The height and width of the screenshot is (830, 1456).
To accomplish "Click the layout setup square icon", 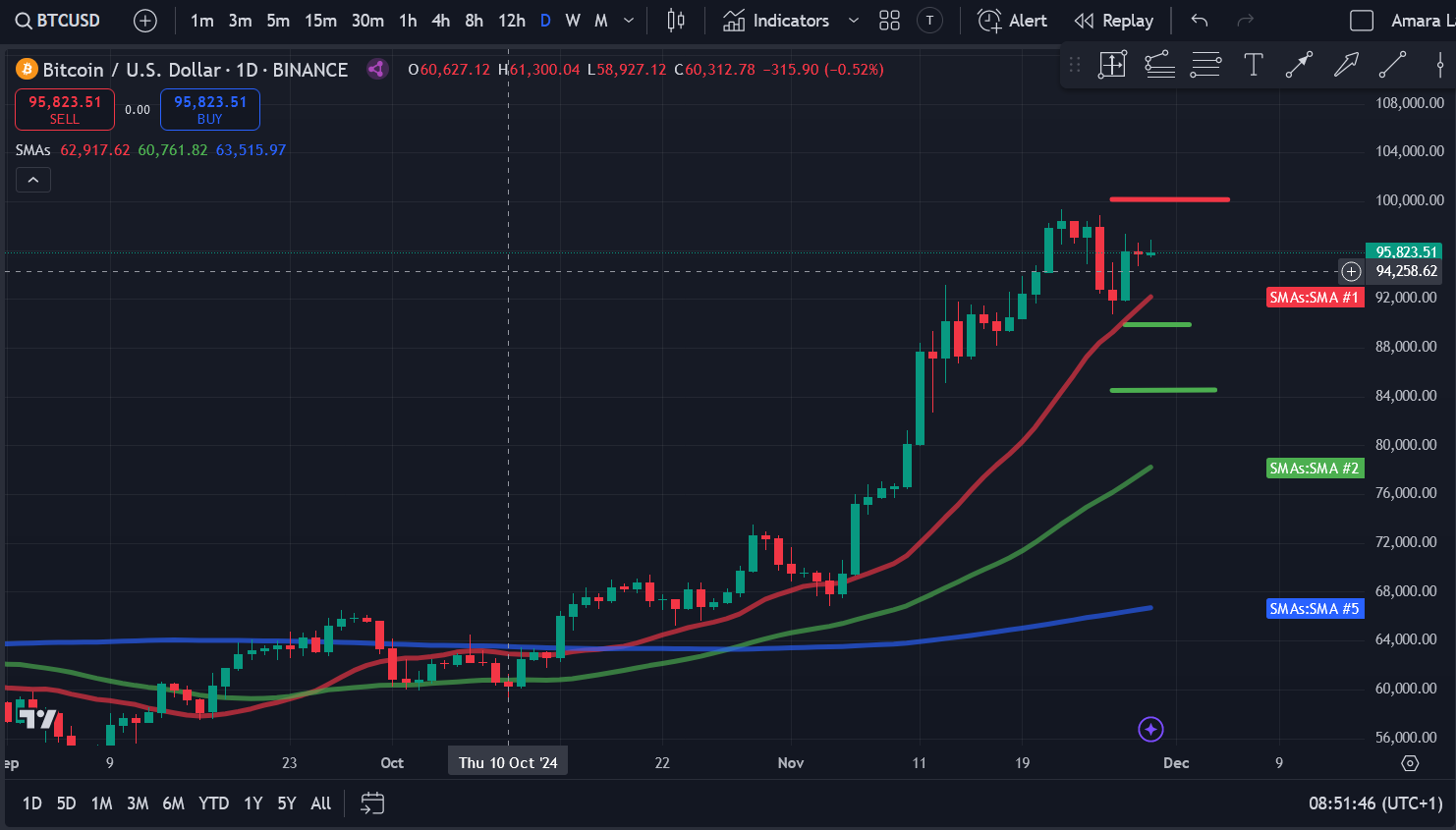I will click(x=1362, y=21).
